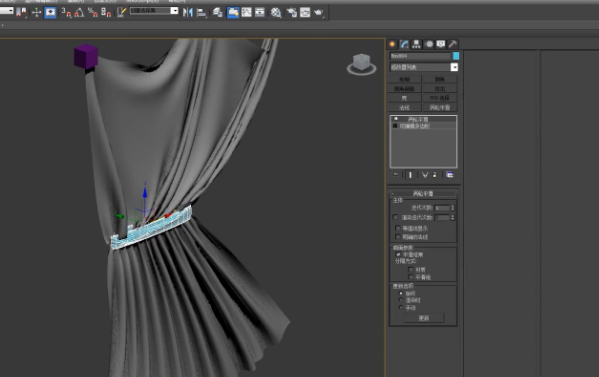Enable the render iterations checkbox

pyautogui.click(x=395, y=217)
